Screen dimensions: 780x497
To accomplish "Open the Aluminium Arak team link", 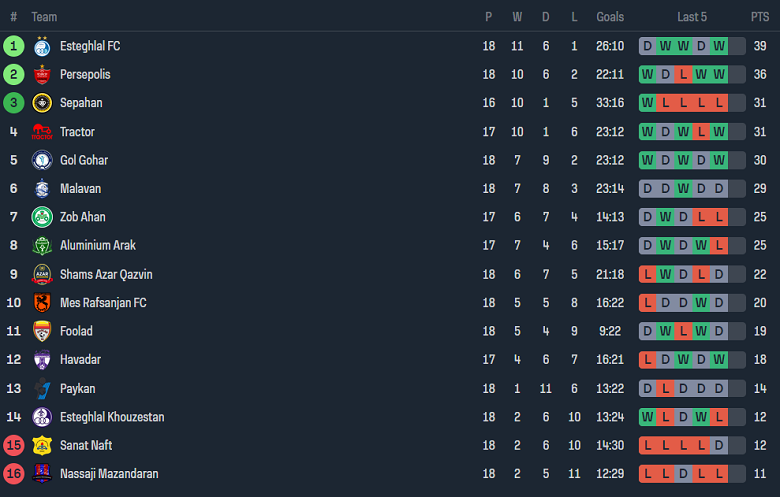I will (x=98, y=245).
